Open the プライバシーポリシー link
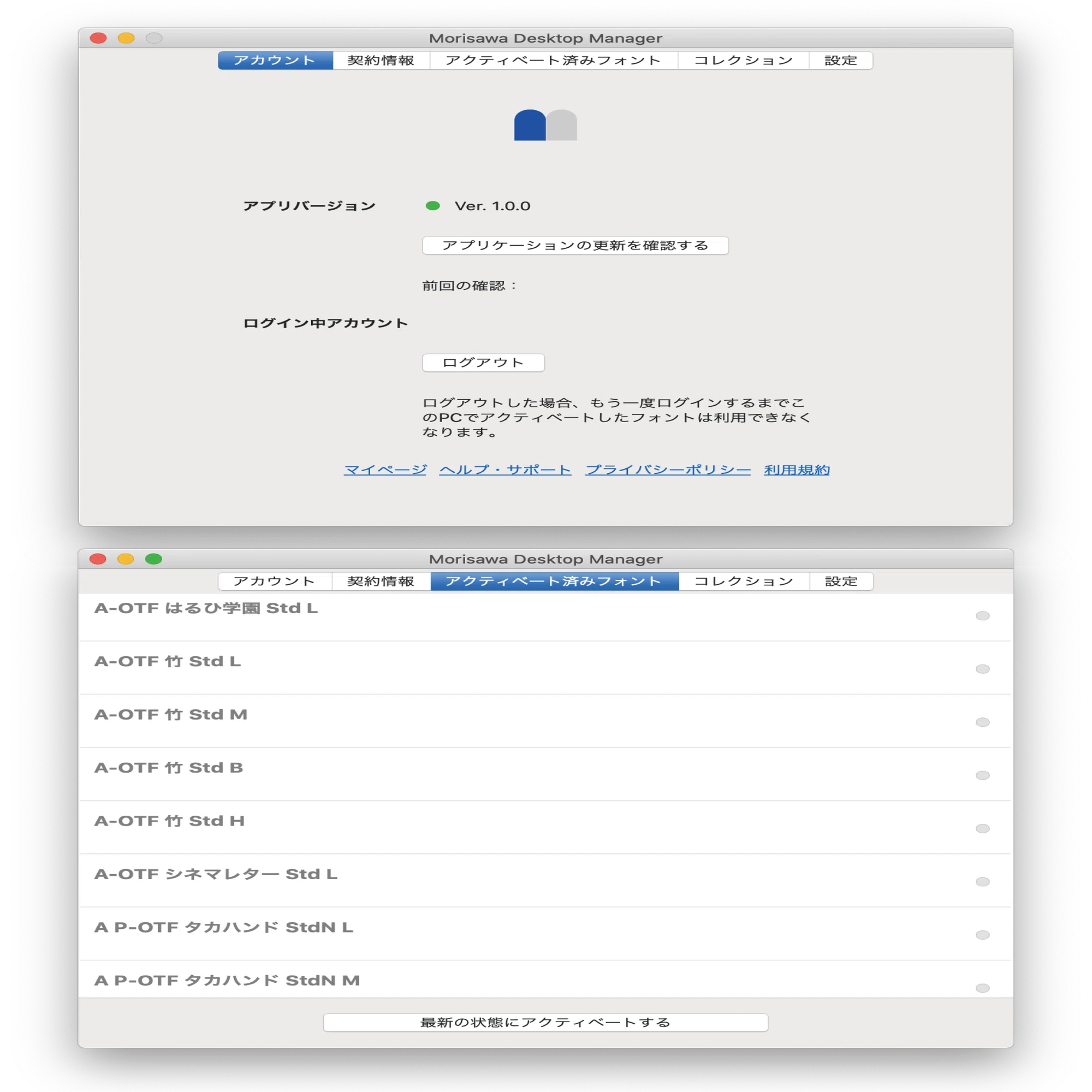This screenshot has height=1092, width=1092. point(668,470)
